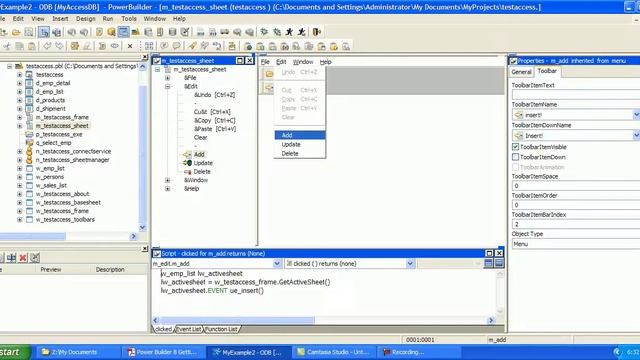Switch to the Event List tab

pyautogui.click(x=189, y=329)
